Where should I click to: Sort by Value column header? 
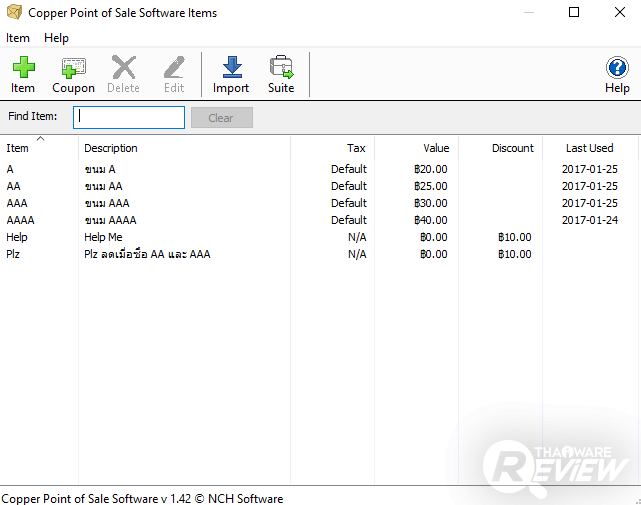tap(417, 148)
